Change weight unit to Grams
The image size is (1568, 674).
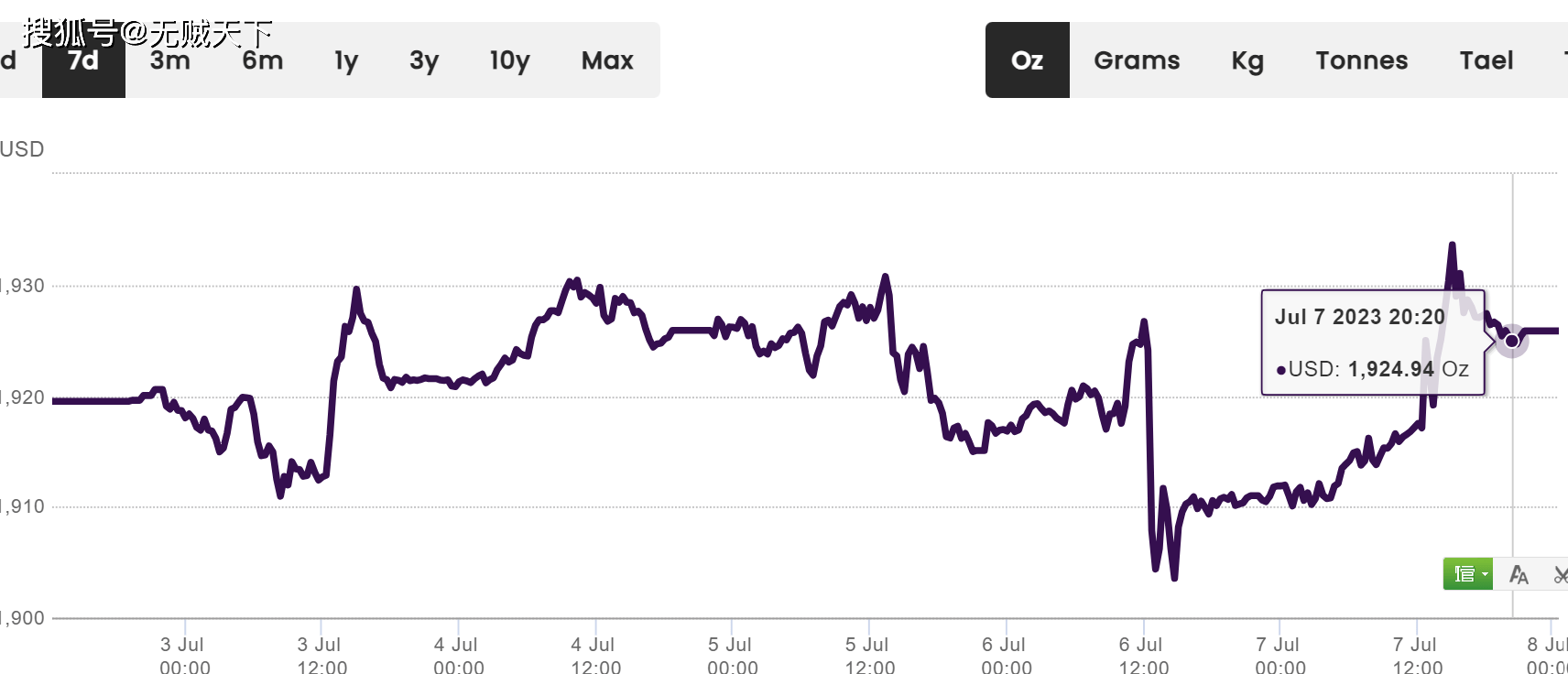(x=1137, y=60)
